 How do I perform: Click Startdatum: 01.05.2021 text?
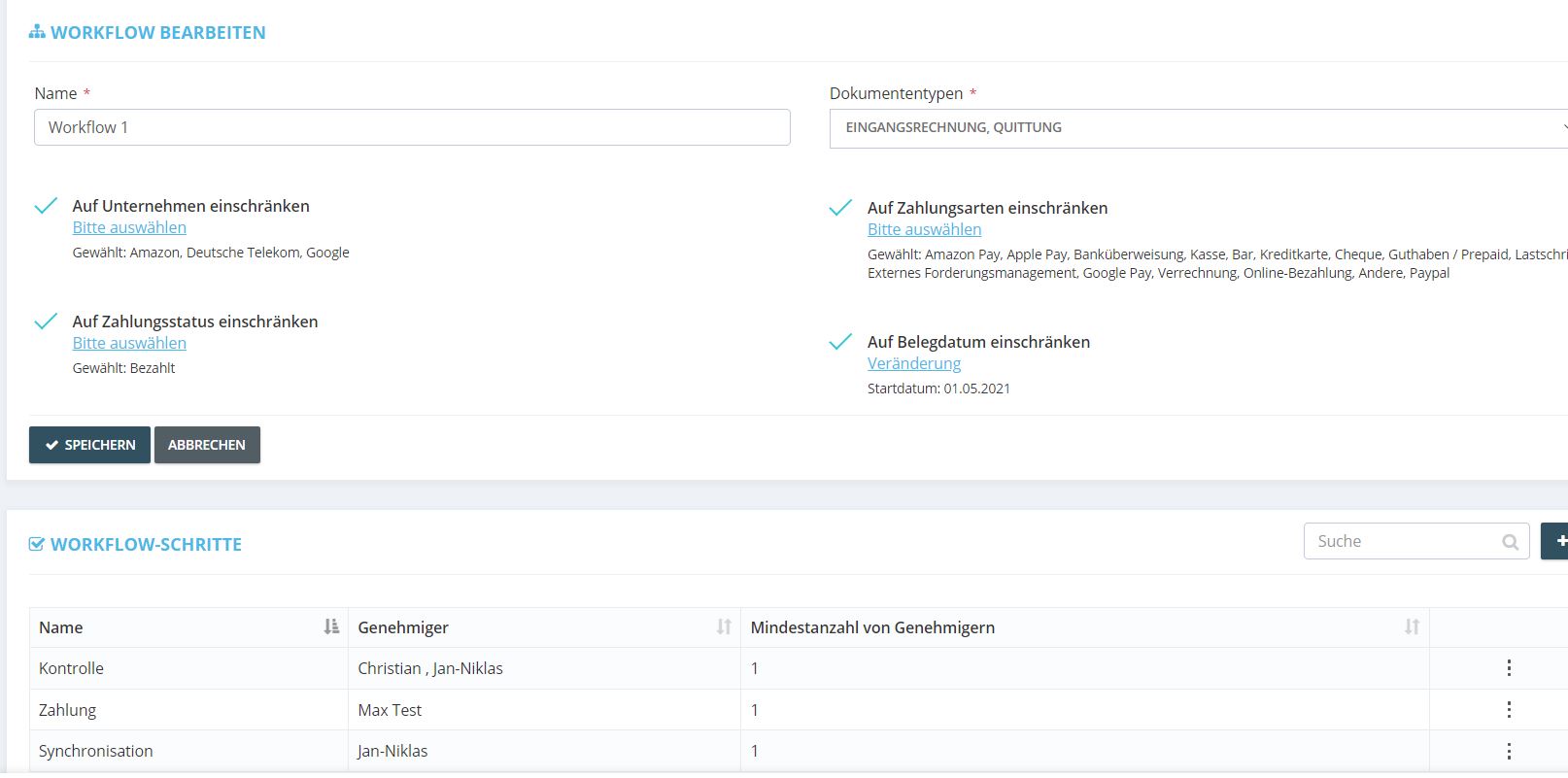click(938, 389)
